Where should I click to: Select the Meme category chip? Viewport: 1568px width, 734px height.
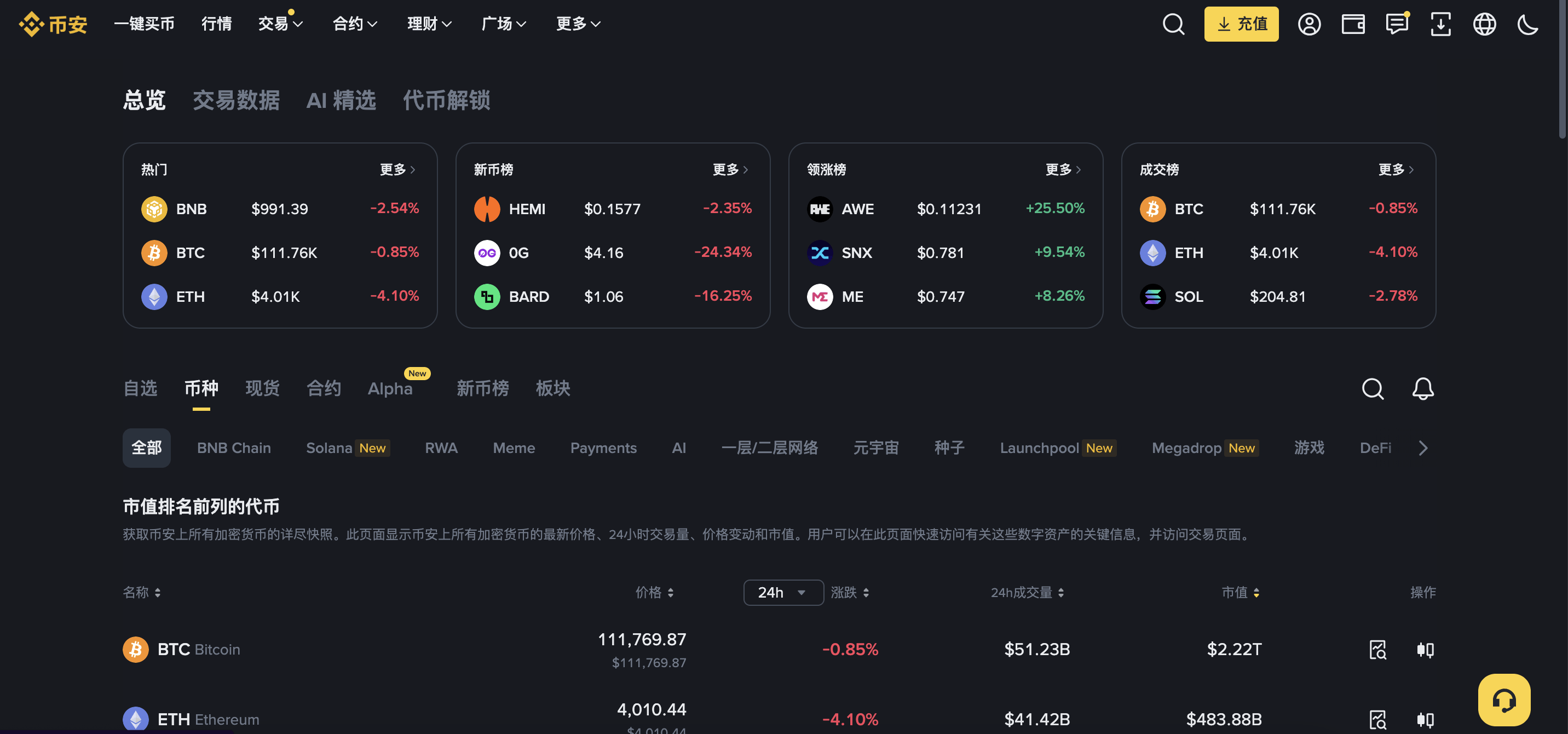tap(514, 448)
